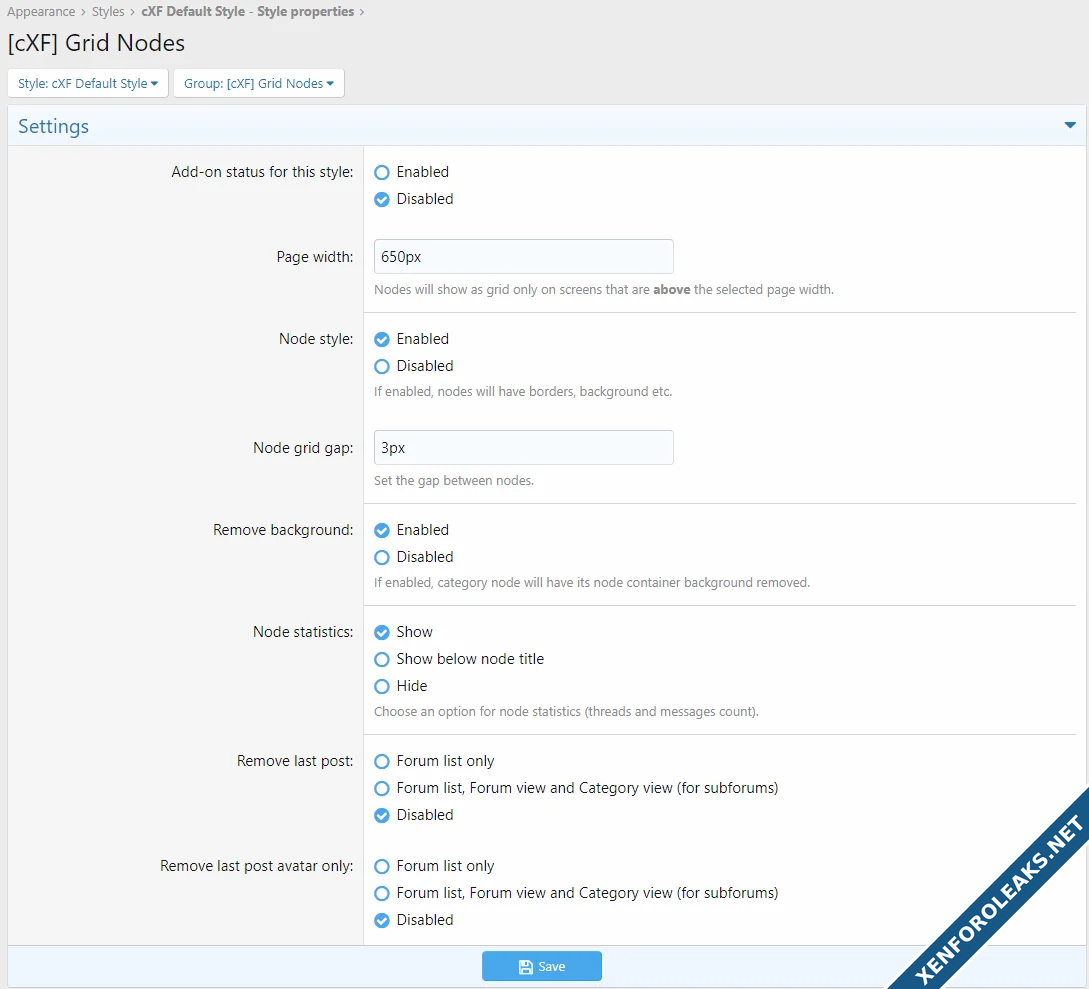Enable Node style radio option
The height and width of the screenshot is (989, 1089).
tap(382, 340)
